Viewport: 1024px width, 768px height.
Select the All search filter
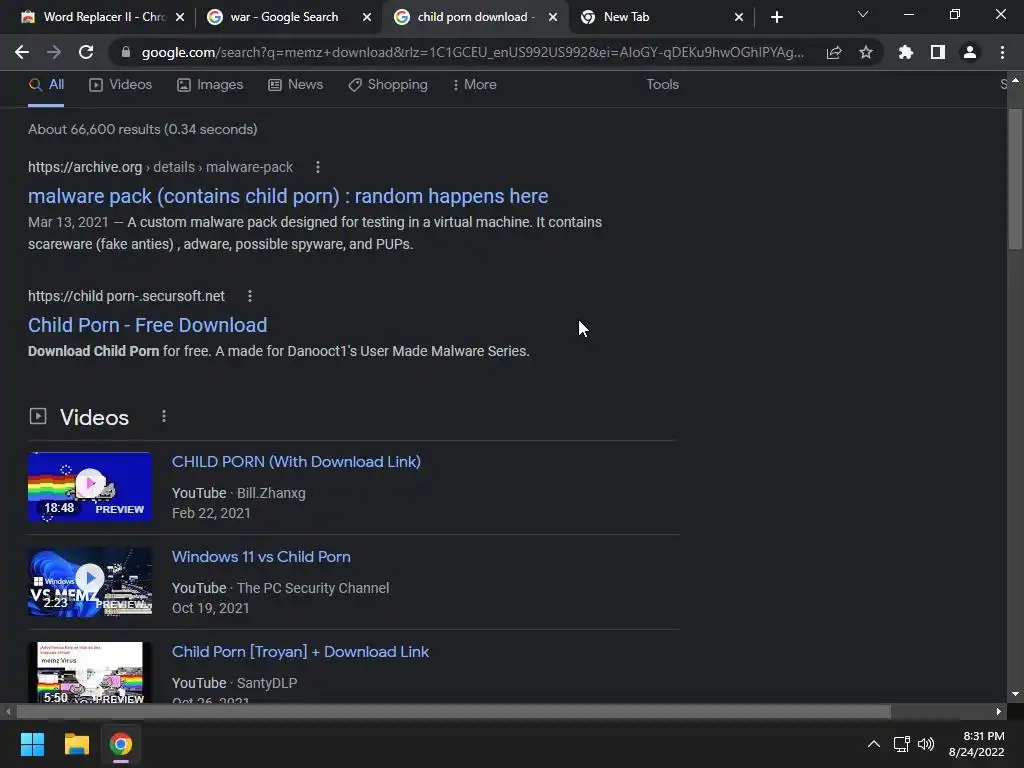pyautogui.click(x=46, y=85)
